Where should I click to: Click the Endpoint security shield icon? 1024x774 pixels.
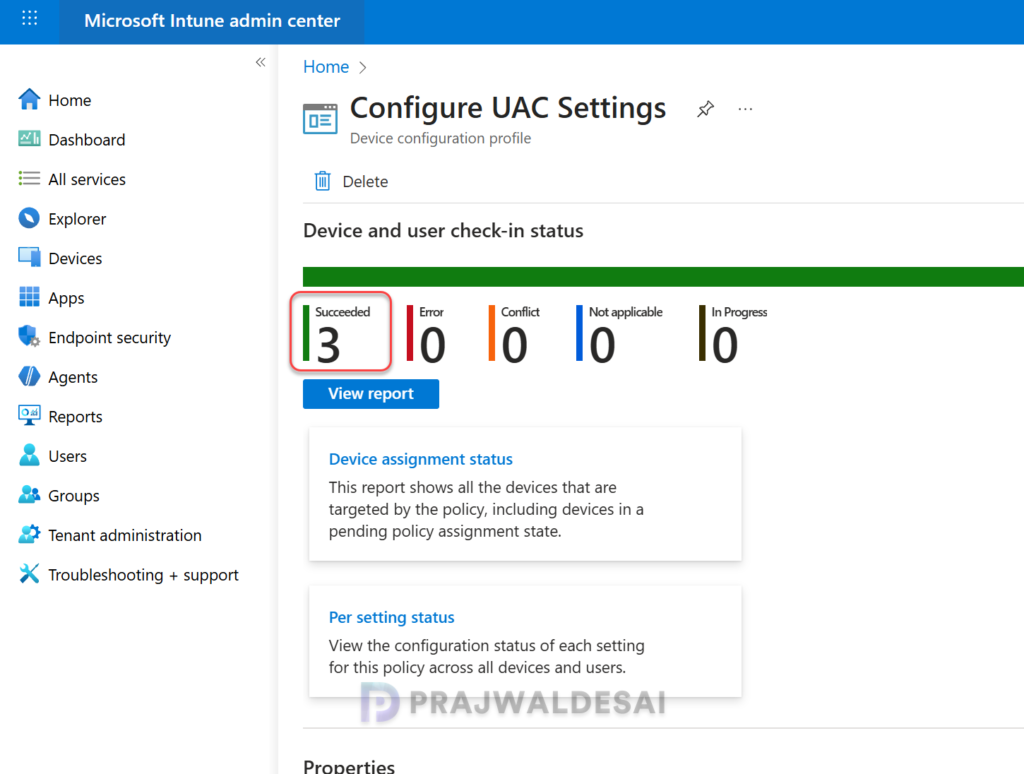pyautogui.click(x=29, y=336)
